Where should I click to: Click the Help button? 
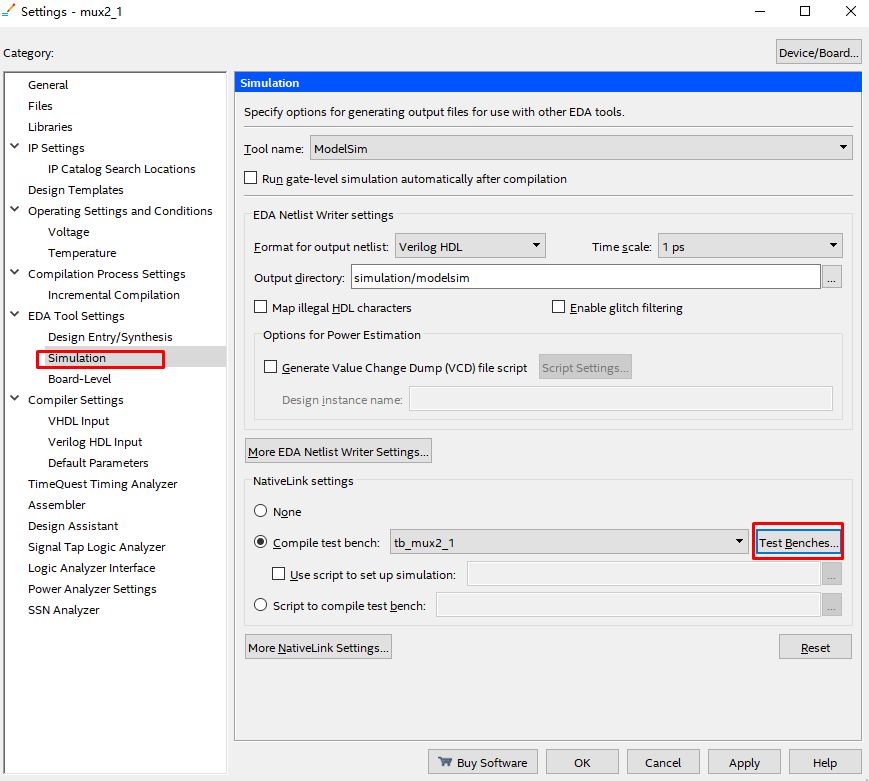tap(825, 763)
